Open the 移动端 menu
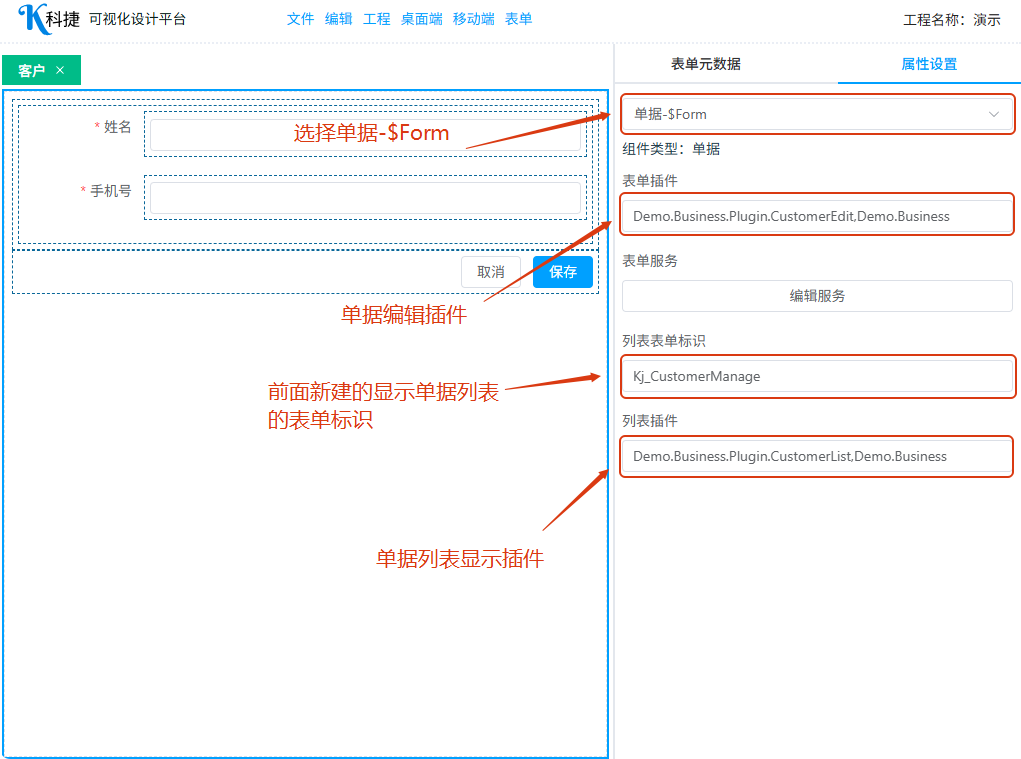 [x=473, y=19]
